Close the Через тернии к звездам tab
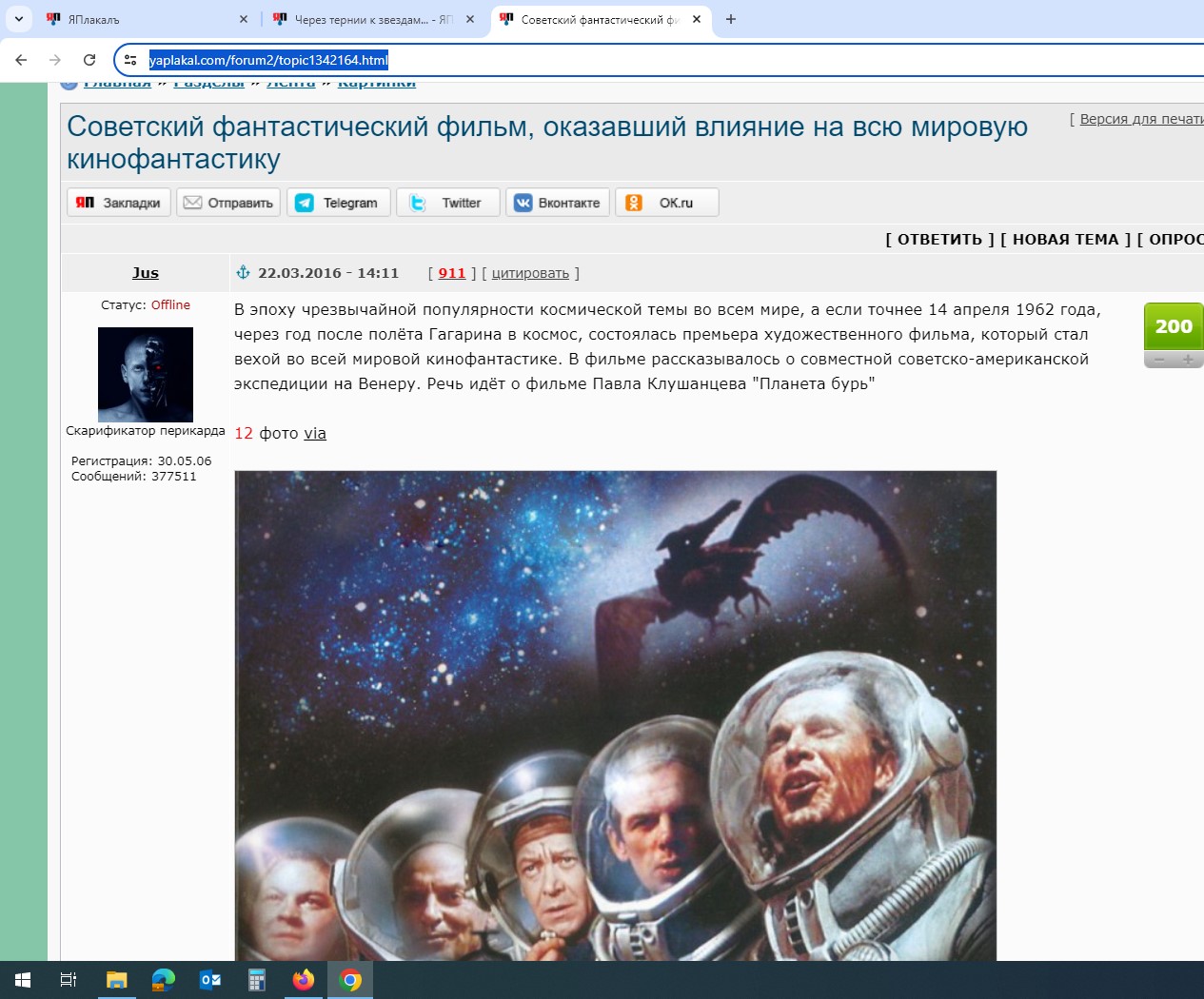 [x=470, y=19]
